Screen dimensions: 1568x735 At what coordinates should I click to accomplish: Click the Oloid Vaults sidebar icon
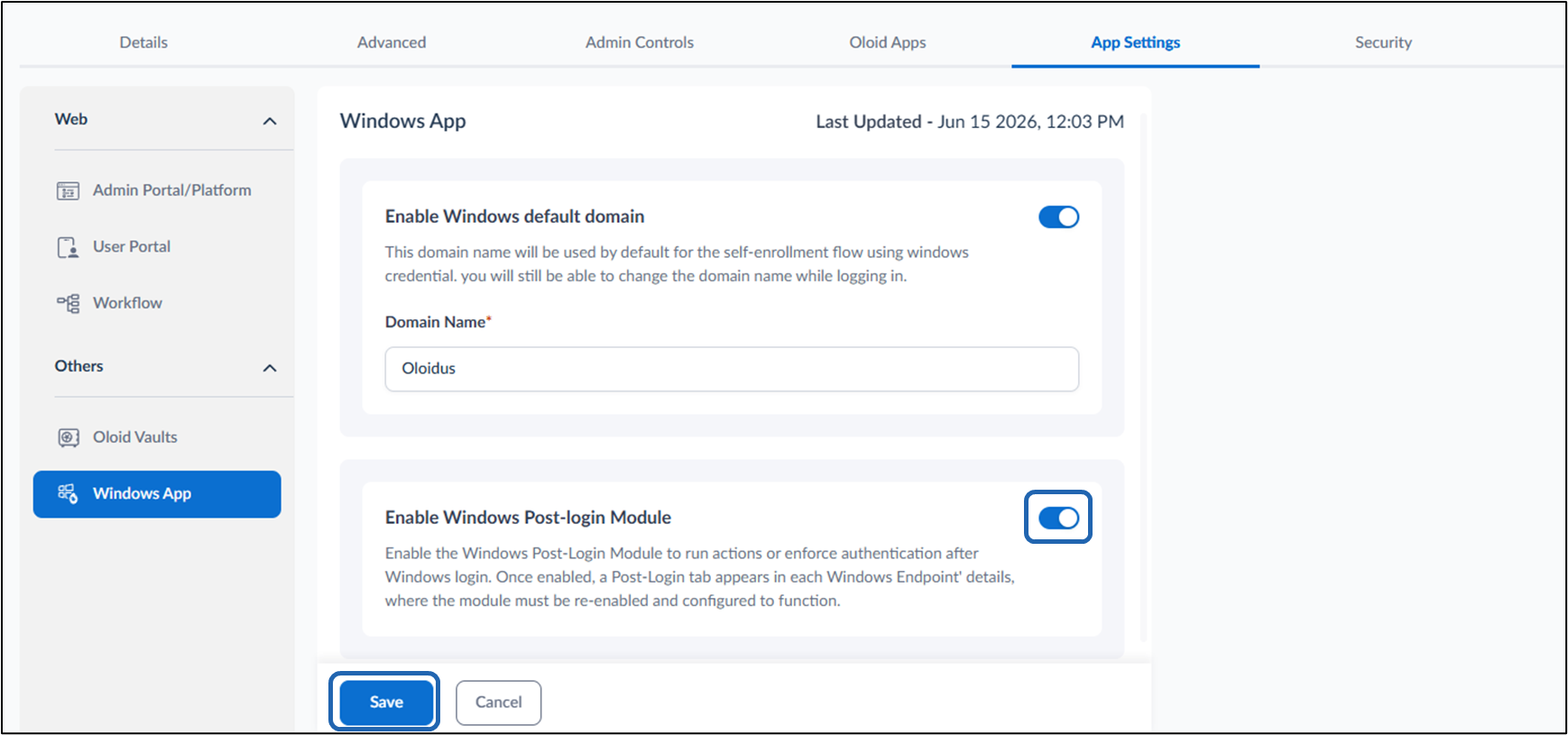(68, 437)
